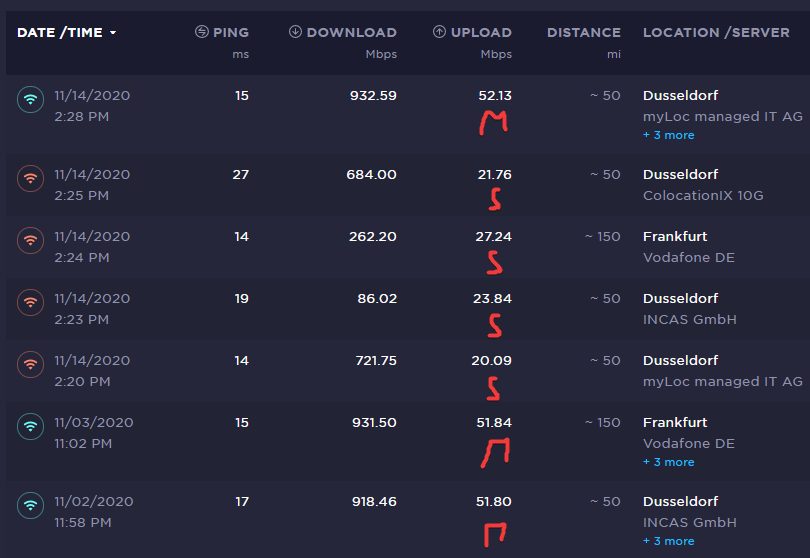Click the green Wi-Fi icon for 11/03/2020 result

(31, 427)
